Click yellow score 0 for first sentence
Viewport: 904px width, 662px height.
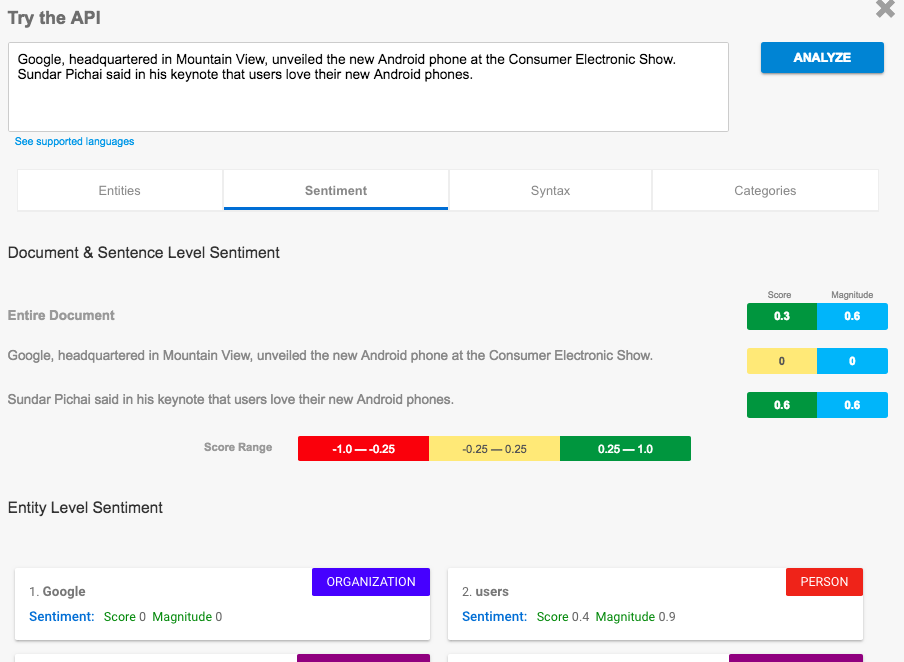tap(782, 361)
